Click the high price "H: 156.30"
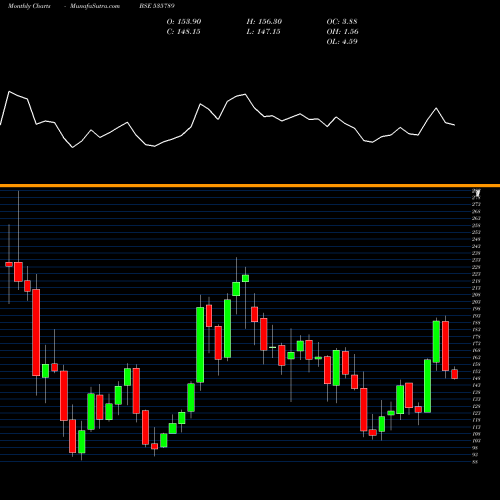Screen dimensions: 500x500 point(264,22)
